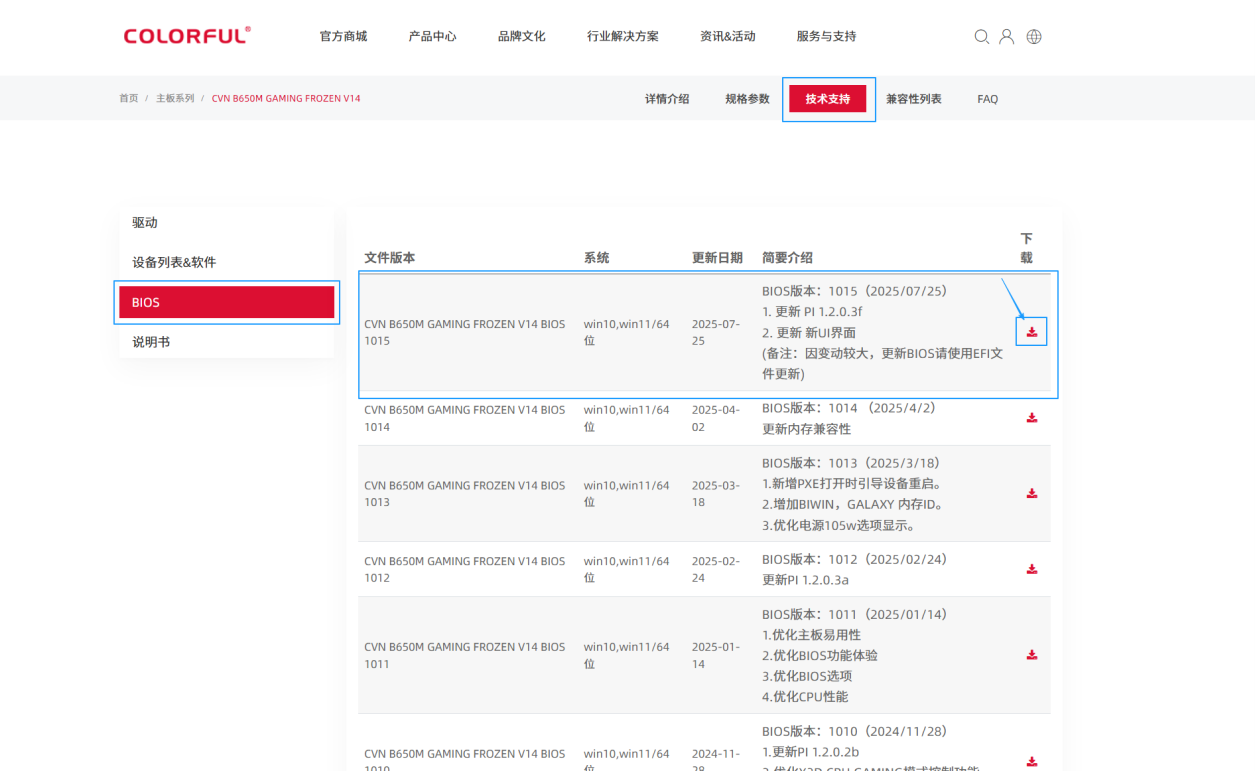The height and width of the screenshot is (771, 1255).
Task: Open the 服务与支持 menu
Action: pos(827,36)
